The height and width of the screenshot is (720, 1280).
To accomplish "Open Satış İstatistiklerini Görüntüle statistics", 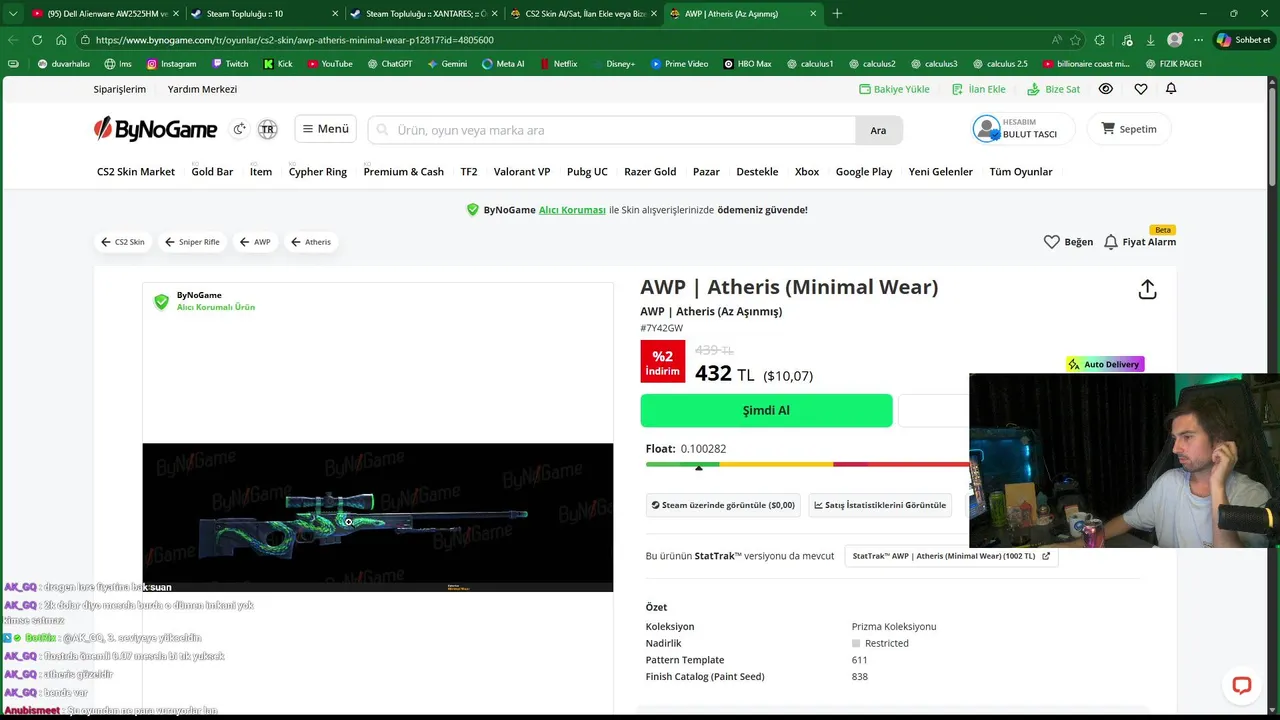I will (880, 505).
